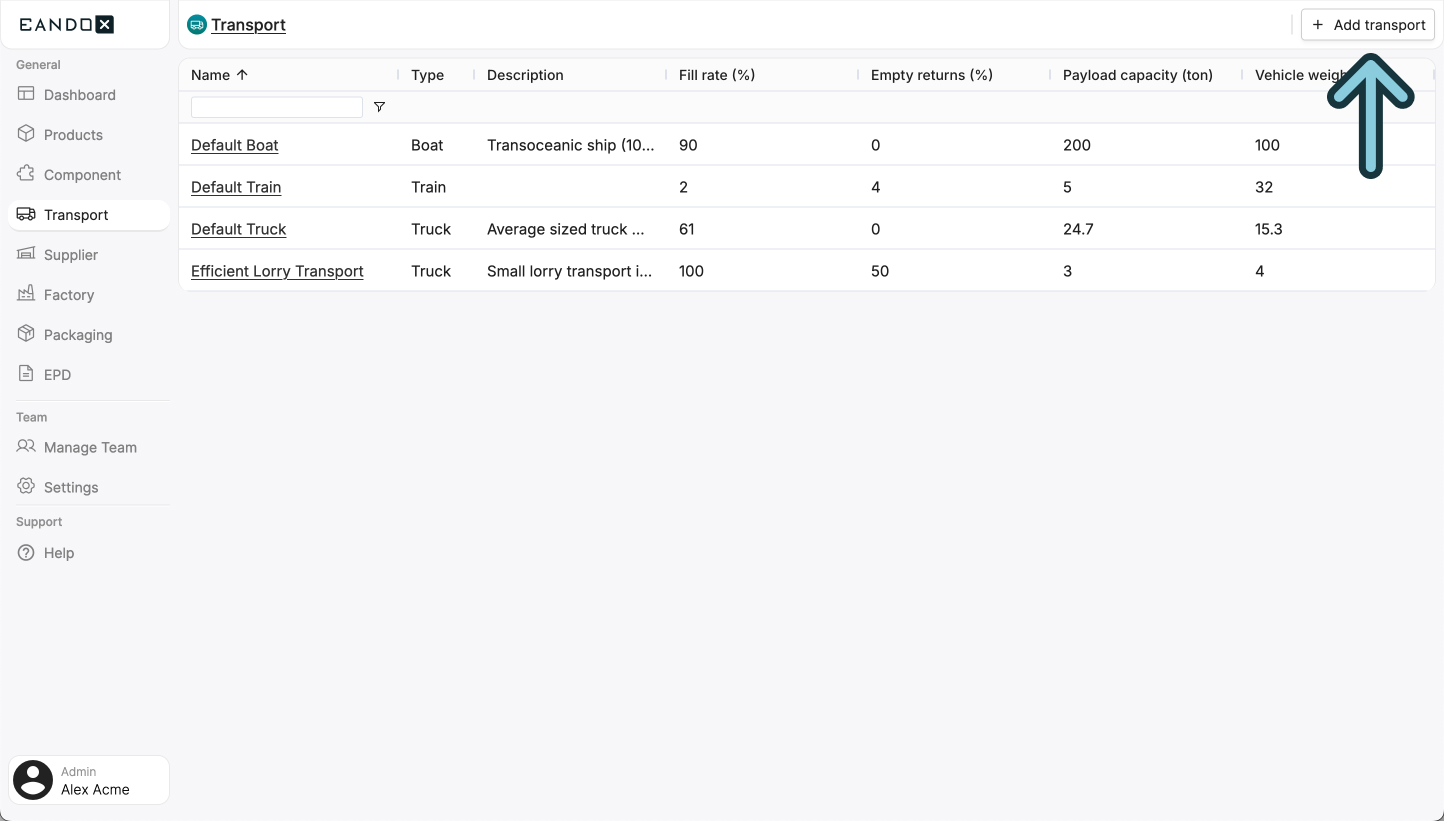Click the Alex Acme profile avatar
The image size is (1444, 821).
(x=32, y=779)
